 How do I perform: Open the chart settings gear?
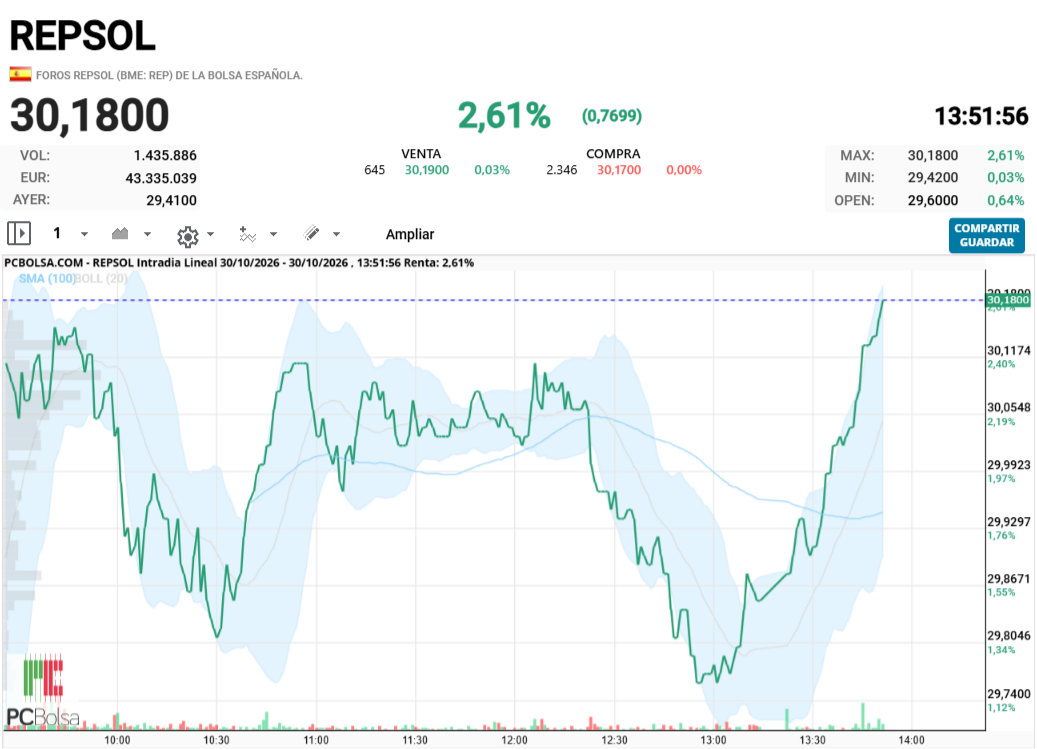(x=188, y=235)
